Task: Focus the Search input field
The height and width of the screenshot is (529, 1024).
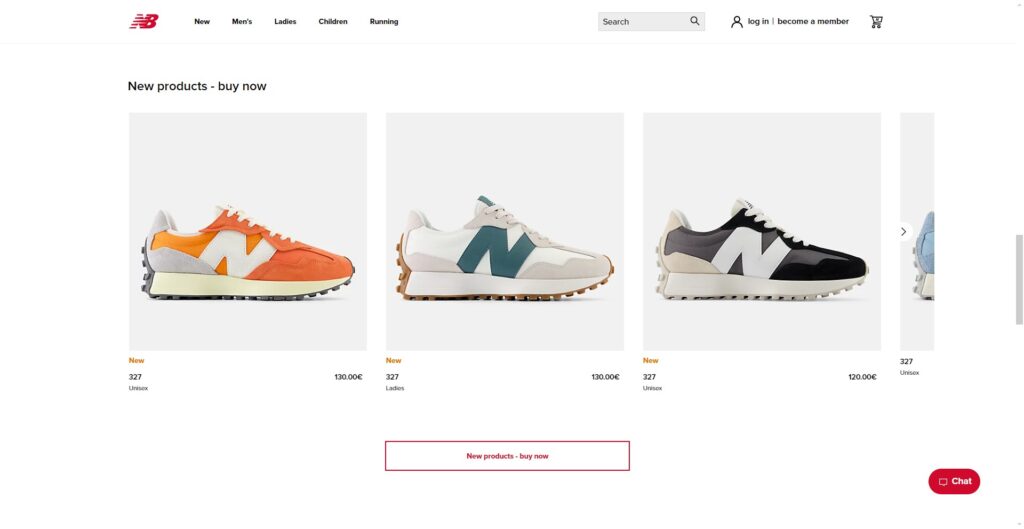Action: [x=643, y=22]
